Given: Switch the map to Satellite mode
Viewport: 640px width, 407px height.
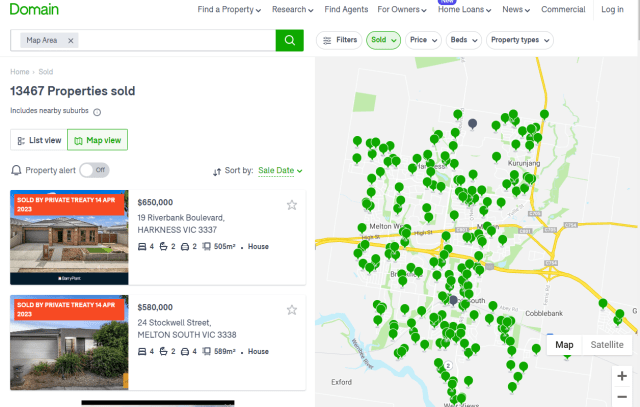Looking at the screenshot, I should [x=607, y=345].
